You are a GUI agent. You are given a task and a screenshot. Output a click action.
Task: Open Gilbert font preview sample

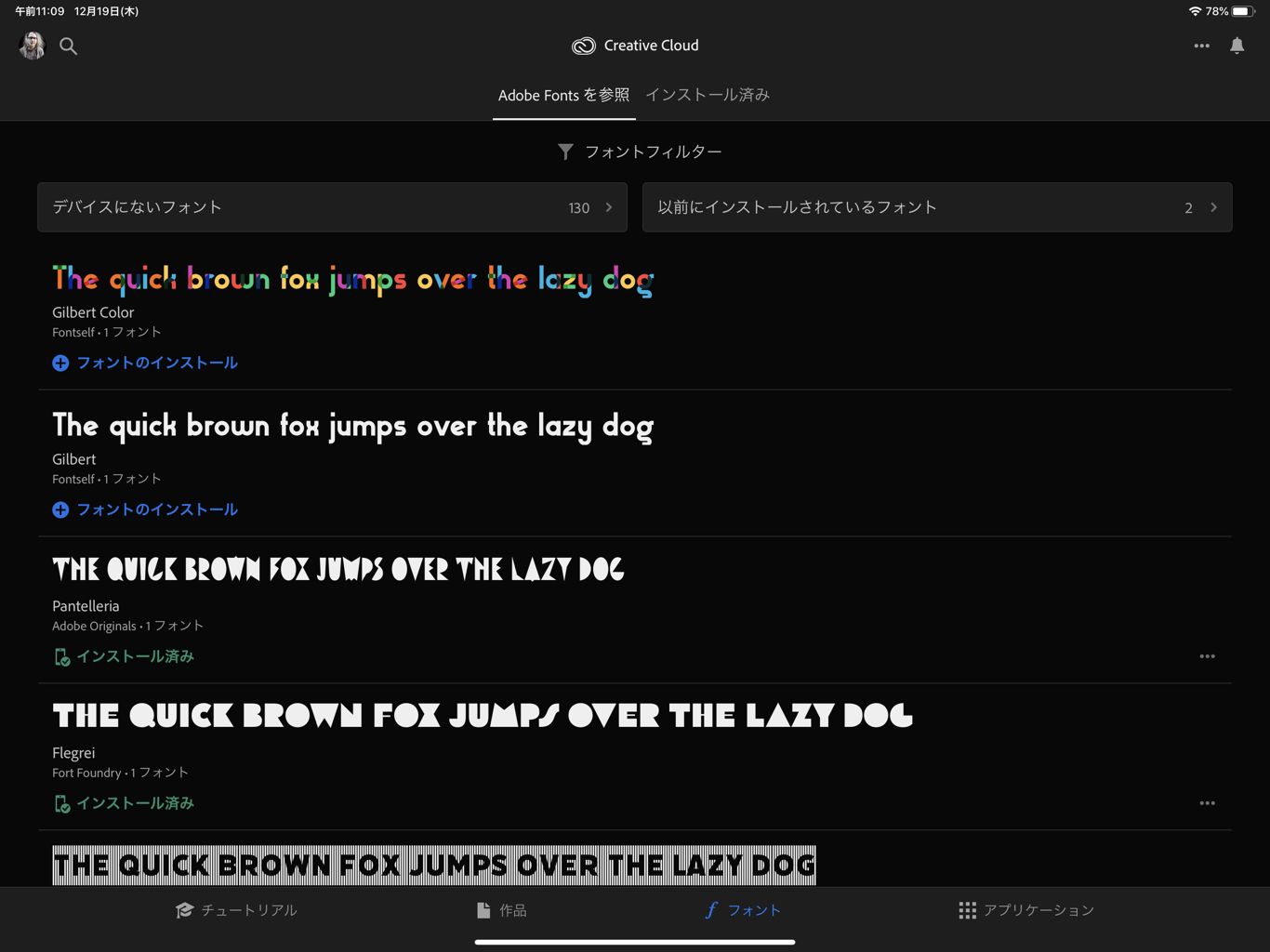coord(353,427)
